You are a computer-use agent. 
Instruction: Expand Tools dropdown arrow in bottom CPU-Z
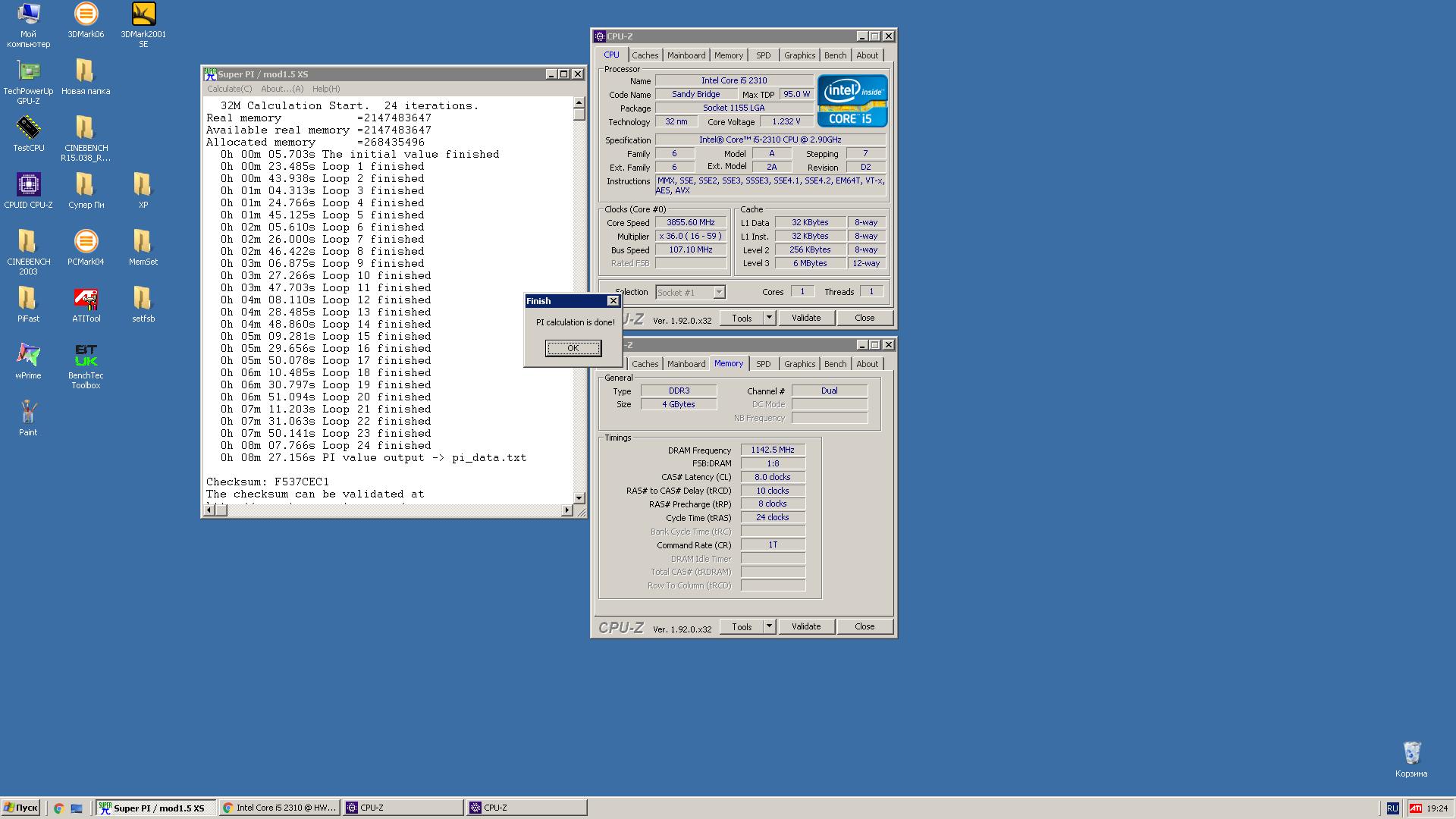tap(769, 626)
